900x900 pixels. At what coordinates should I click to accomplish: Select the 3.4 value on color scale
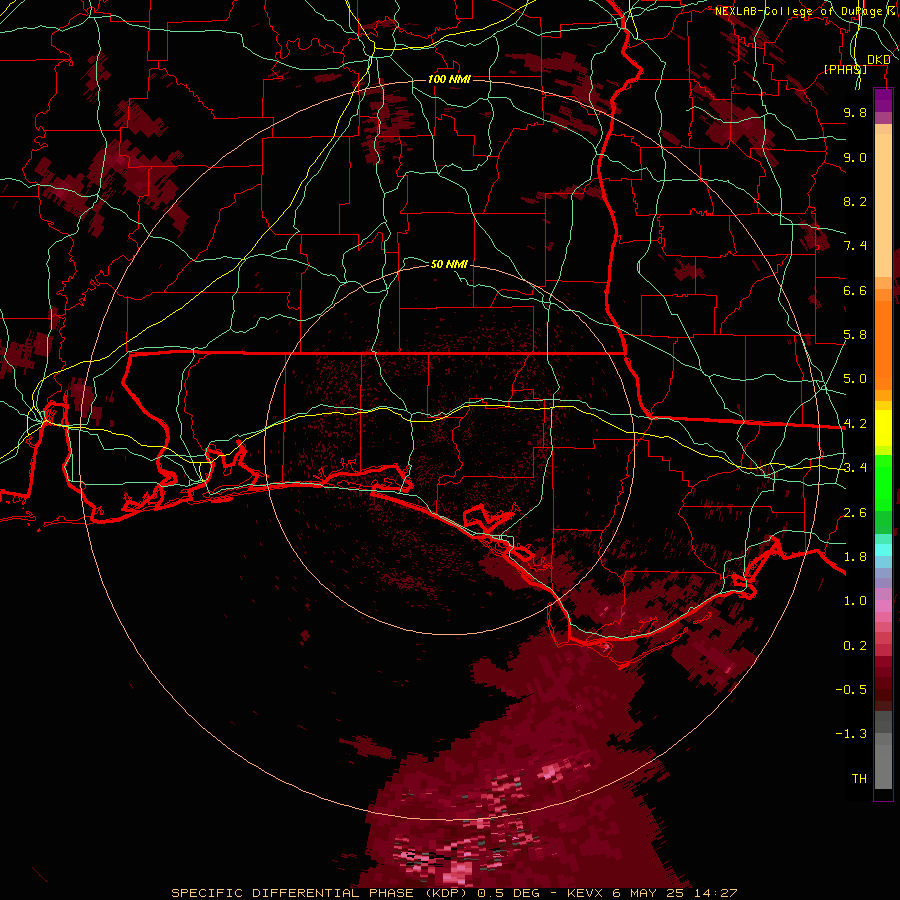[855, 468]
